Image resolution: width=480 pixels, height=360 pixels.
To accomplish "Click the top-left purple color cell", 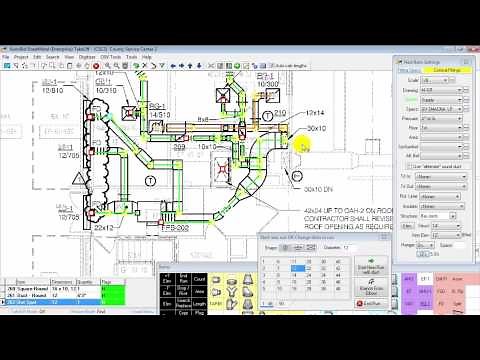I will click(x=410, y=279).
